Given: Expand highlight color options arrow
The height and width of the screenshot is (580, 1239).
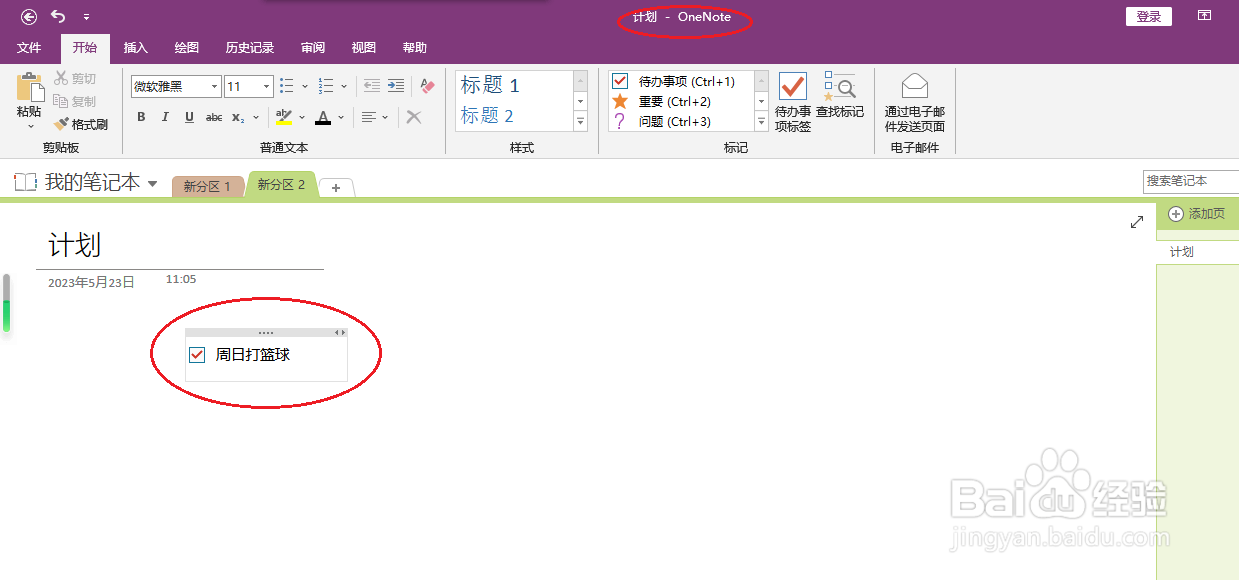Looking at the screenshot, I should (301, 118).
